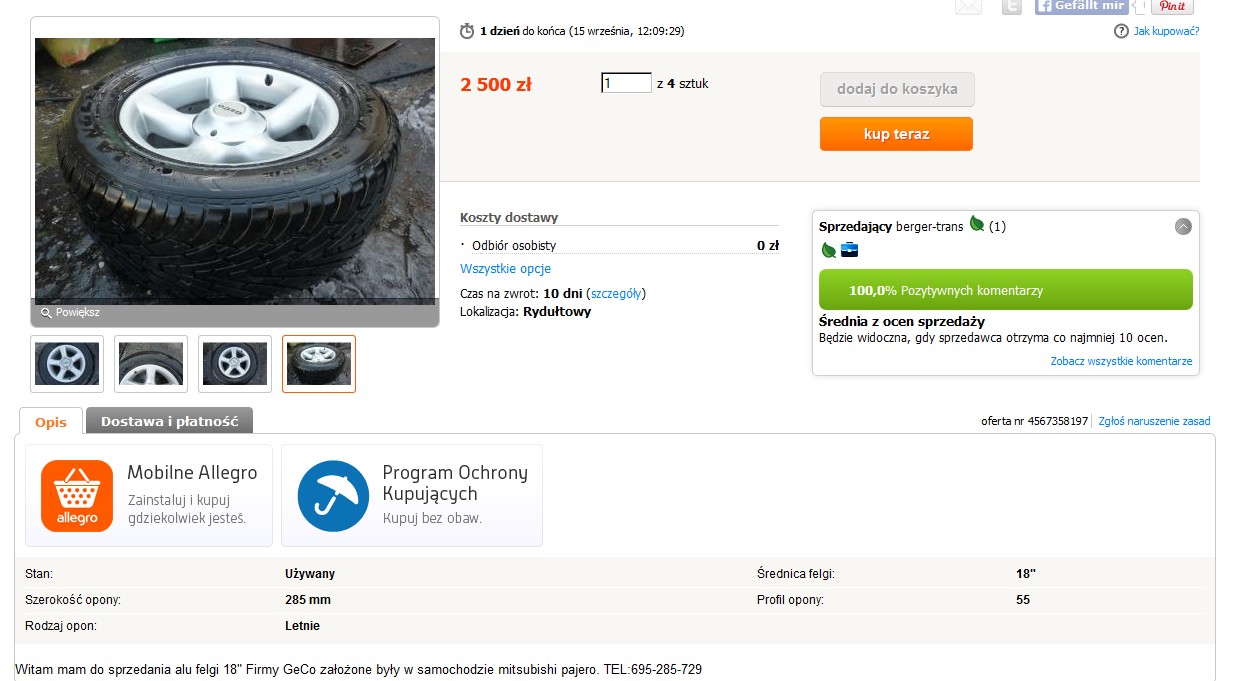Click Zobacz wszystkie komentarze link

click(x=1121, y=361)
